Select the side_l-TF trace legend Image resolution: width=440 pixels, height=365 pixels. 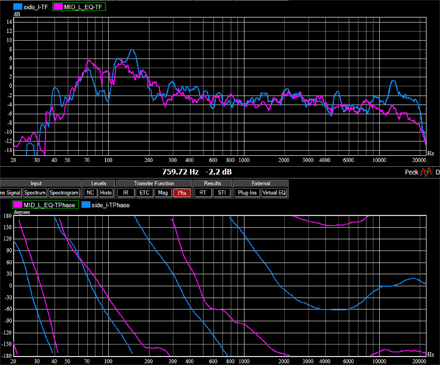tap(31, 7)
